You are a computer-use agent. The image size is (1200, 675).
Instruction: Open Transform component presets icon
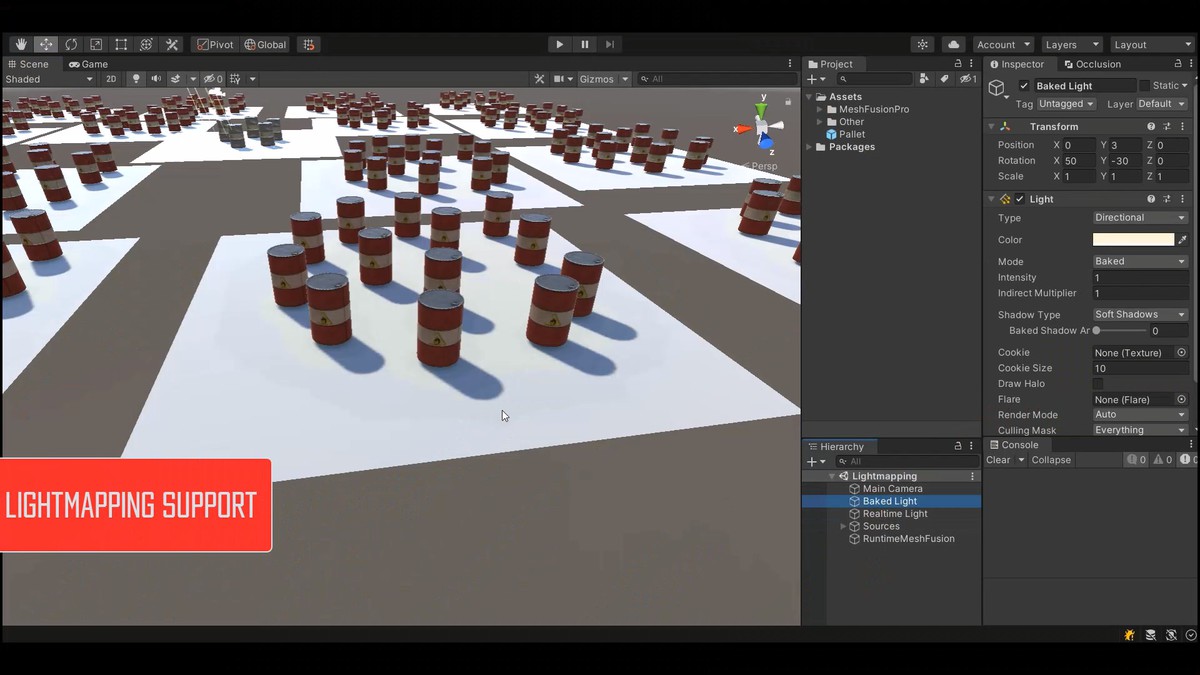[x=1166, y=127]
